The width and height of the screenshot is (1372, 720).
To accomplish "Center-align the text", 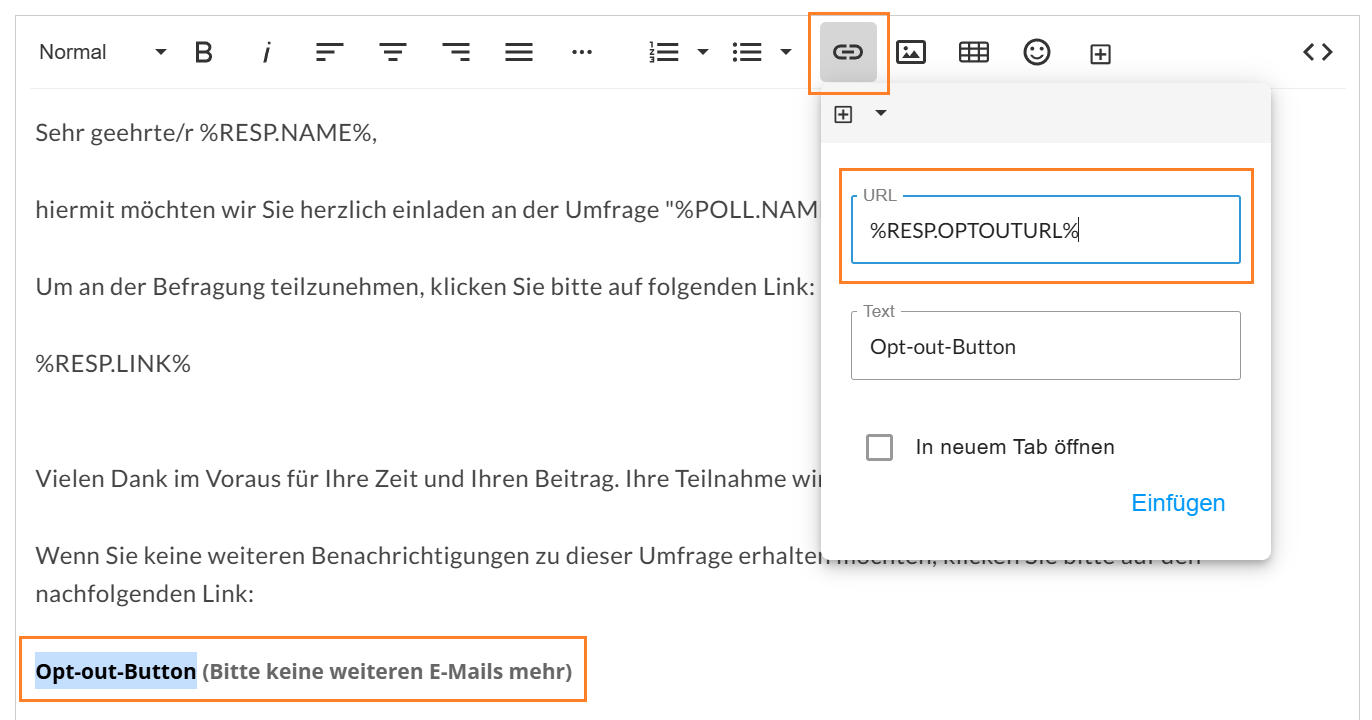I will [x=393, y=52].
